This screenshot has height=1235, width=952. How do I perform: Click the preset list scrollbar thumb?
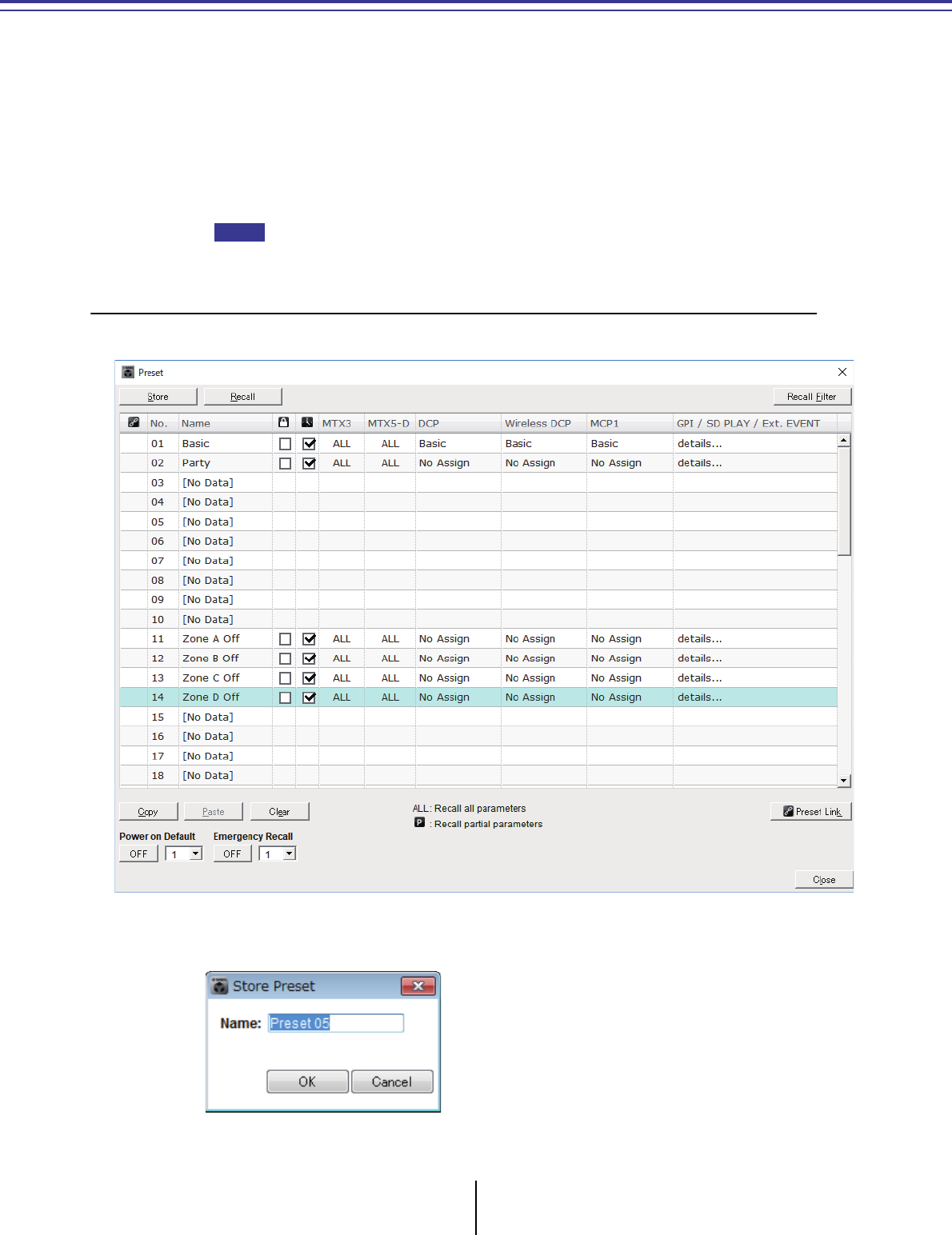pyautogui.click(x=844, y=502)
